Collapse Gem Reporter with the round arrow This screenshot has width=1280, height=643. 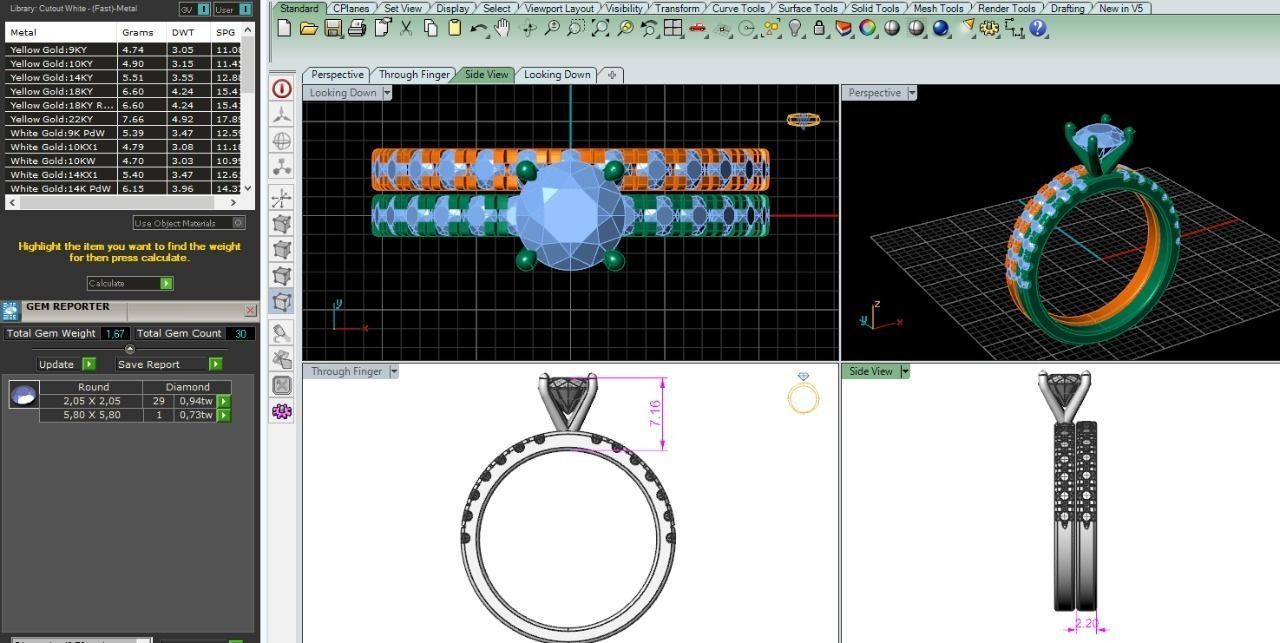click(129, 348)
